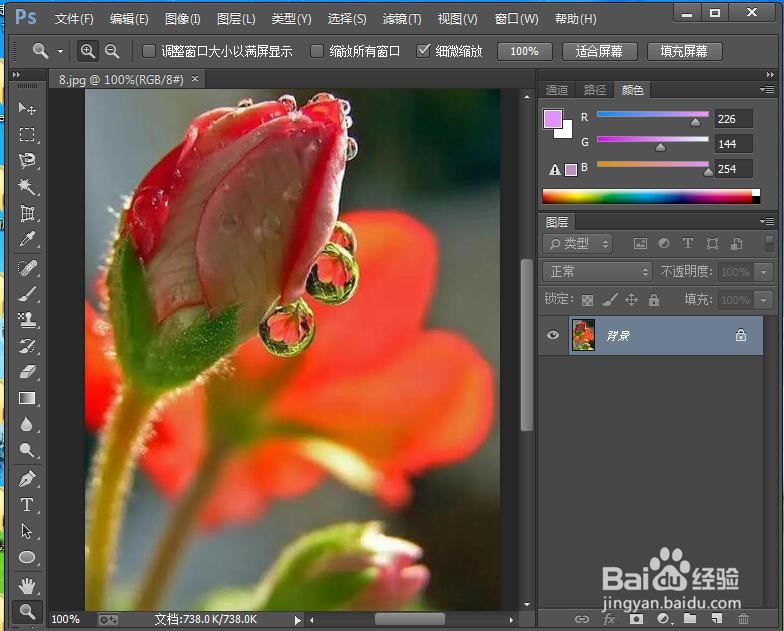784x631 pixels.
Task: Select the Rectangular Marquee tool
Action: pos(27,134)
